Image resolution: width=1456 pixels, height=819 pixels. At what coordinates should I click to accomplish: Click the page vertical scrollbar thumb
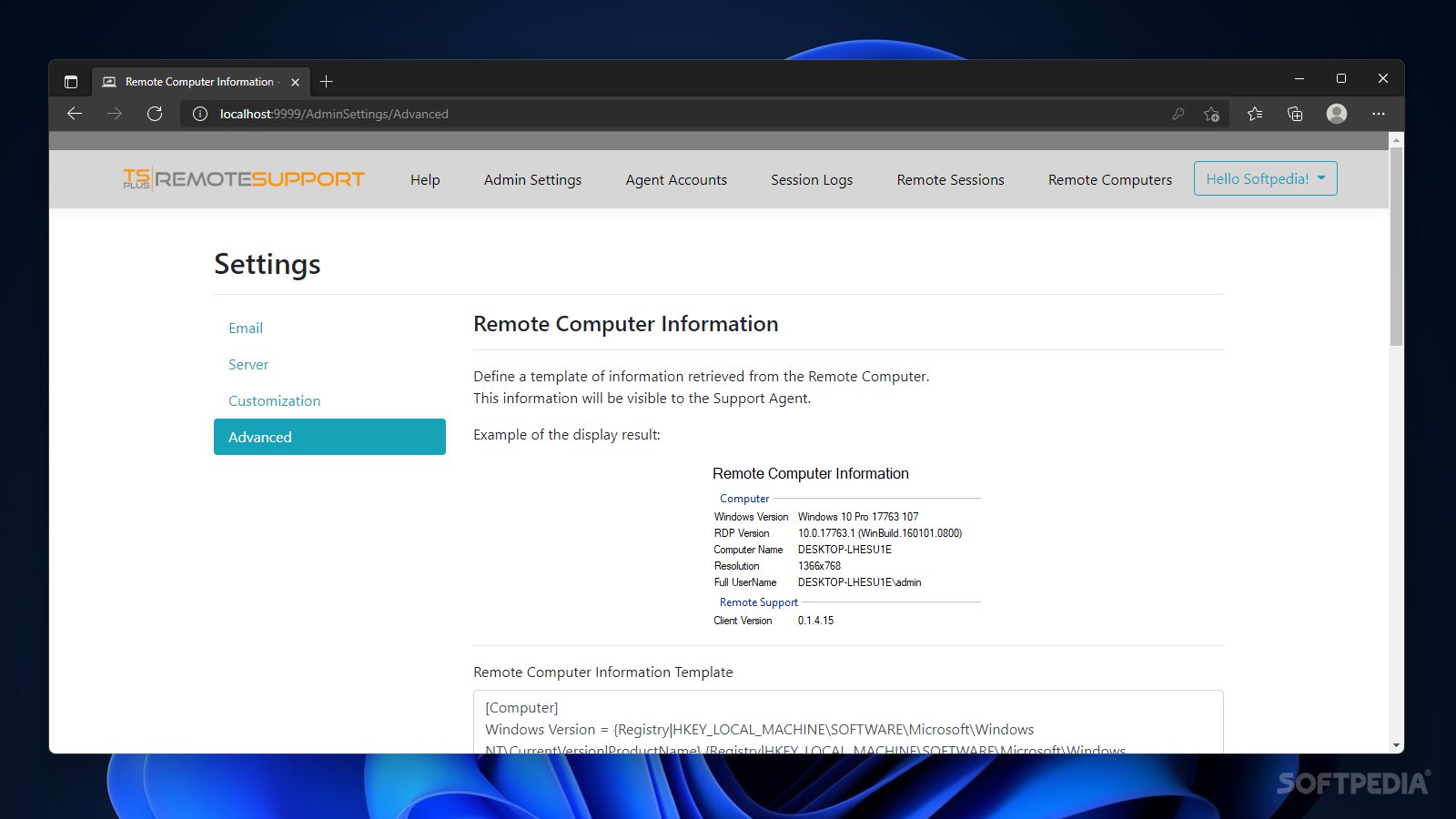tap(1396, 246)
